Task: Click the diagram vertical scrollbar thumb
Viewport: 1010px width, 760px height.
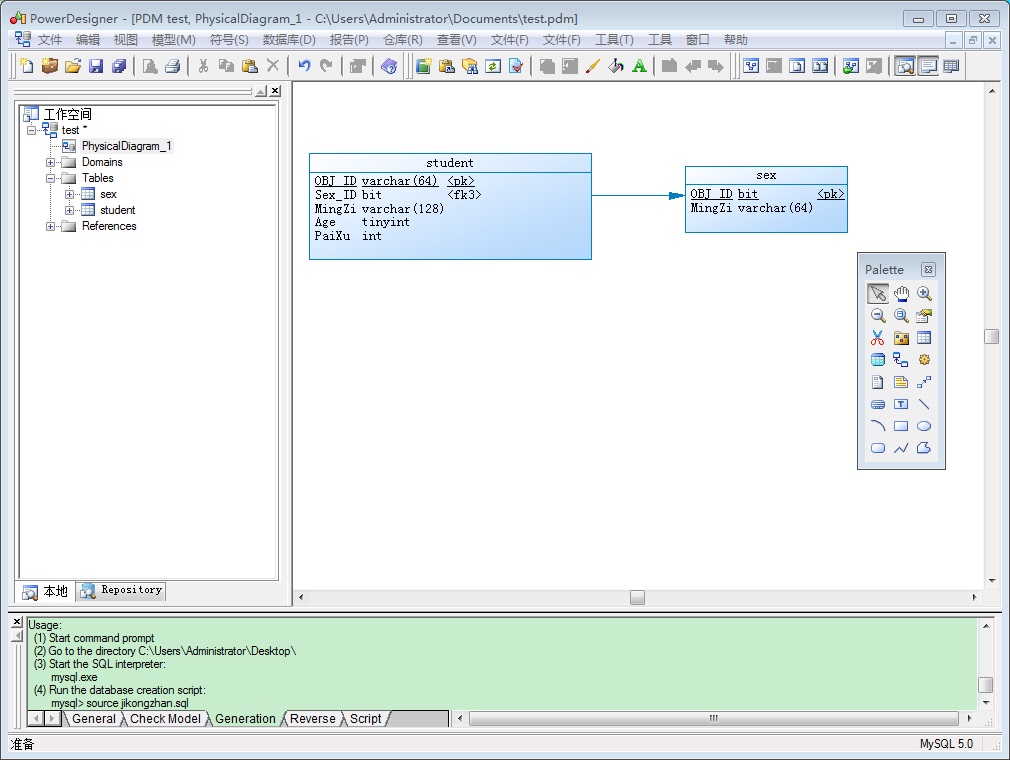Action: click(992, 336)
